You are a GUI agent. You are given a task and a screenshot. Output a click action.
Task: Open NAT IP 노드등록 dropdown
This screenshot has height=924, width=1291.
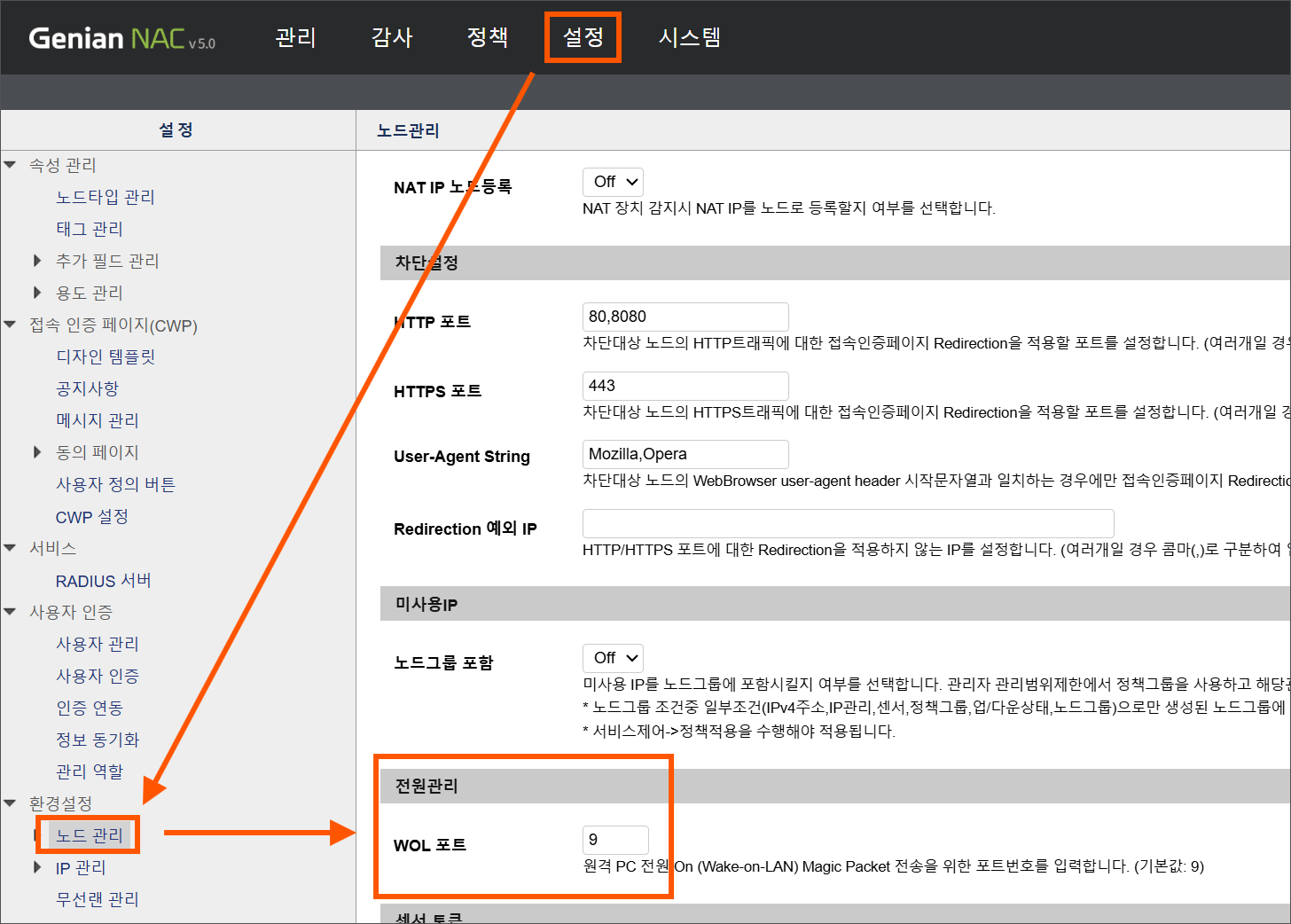click(x=613, y=182)
